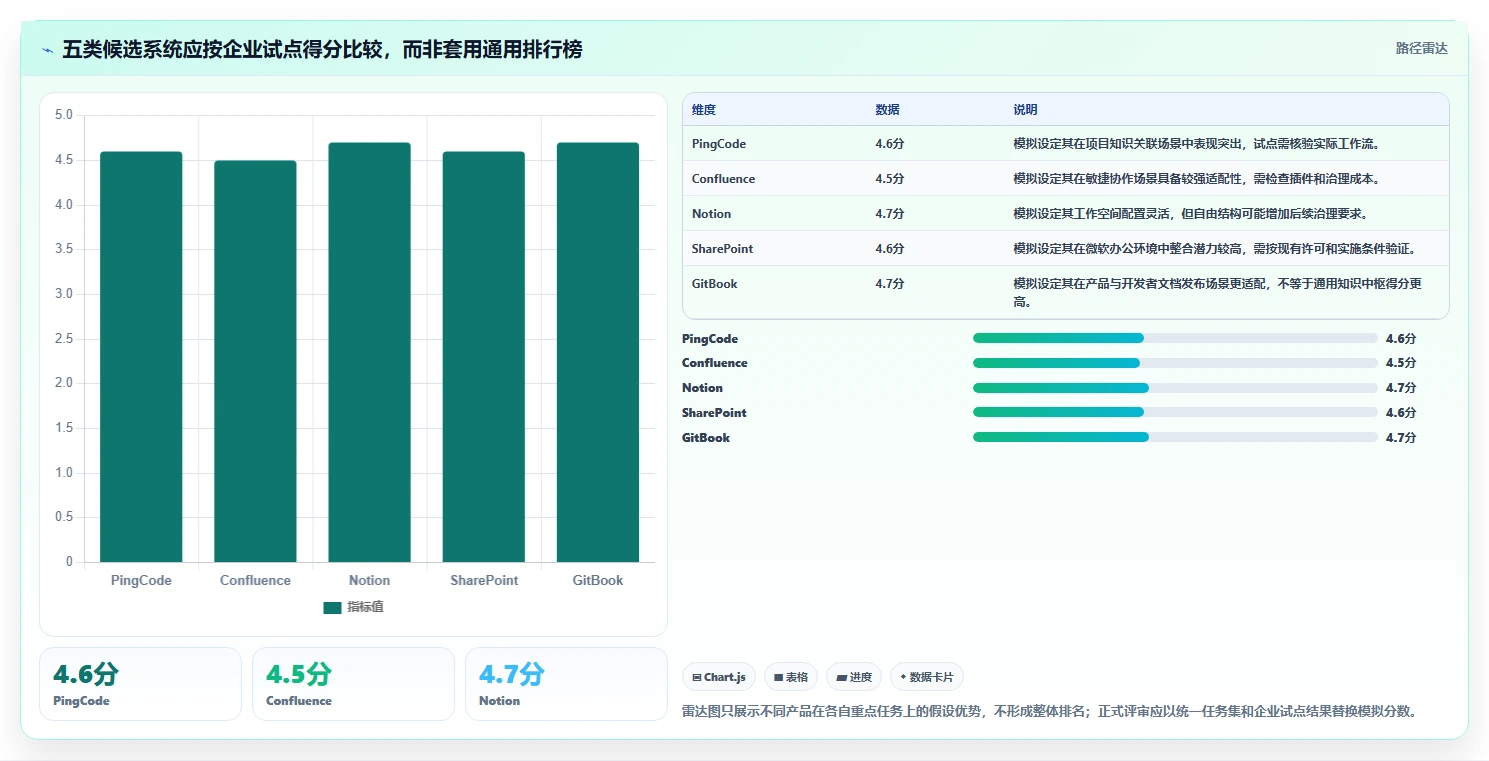Click the GitBook x-axis label
The width and height of the screenshot is (1489, 761).
pyautogui.click(x=598, y=581)
